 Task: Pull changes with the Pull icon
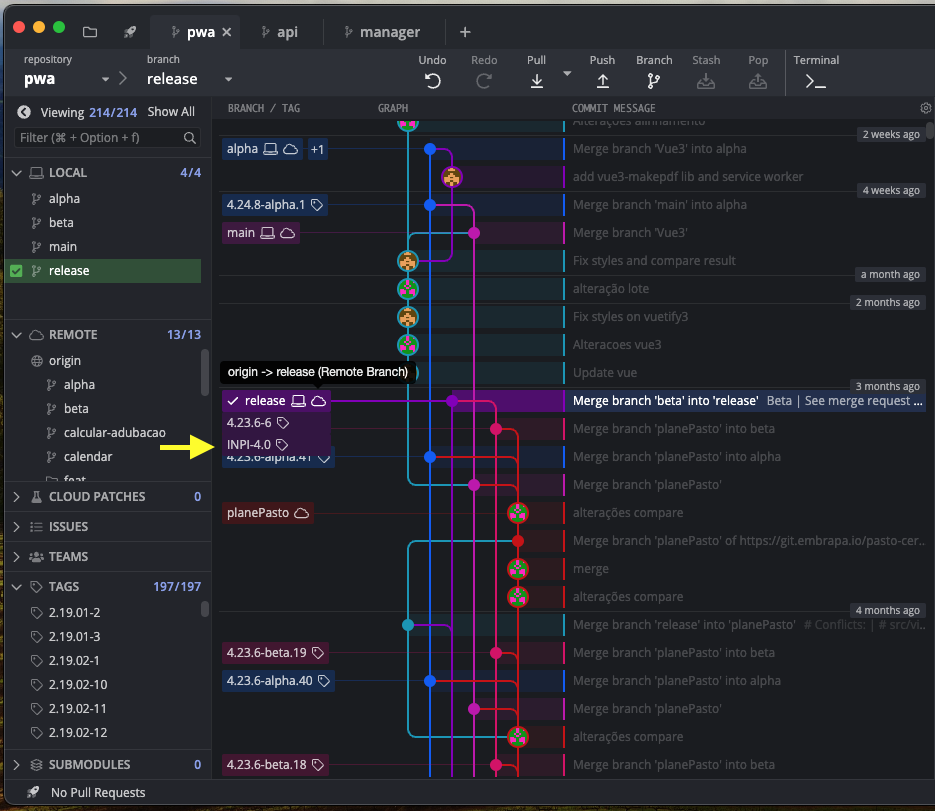(537, 81)
